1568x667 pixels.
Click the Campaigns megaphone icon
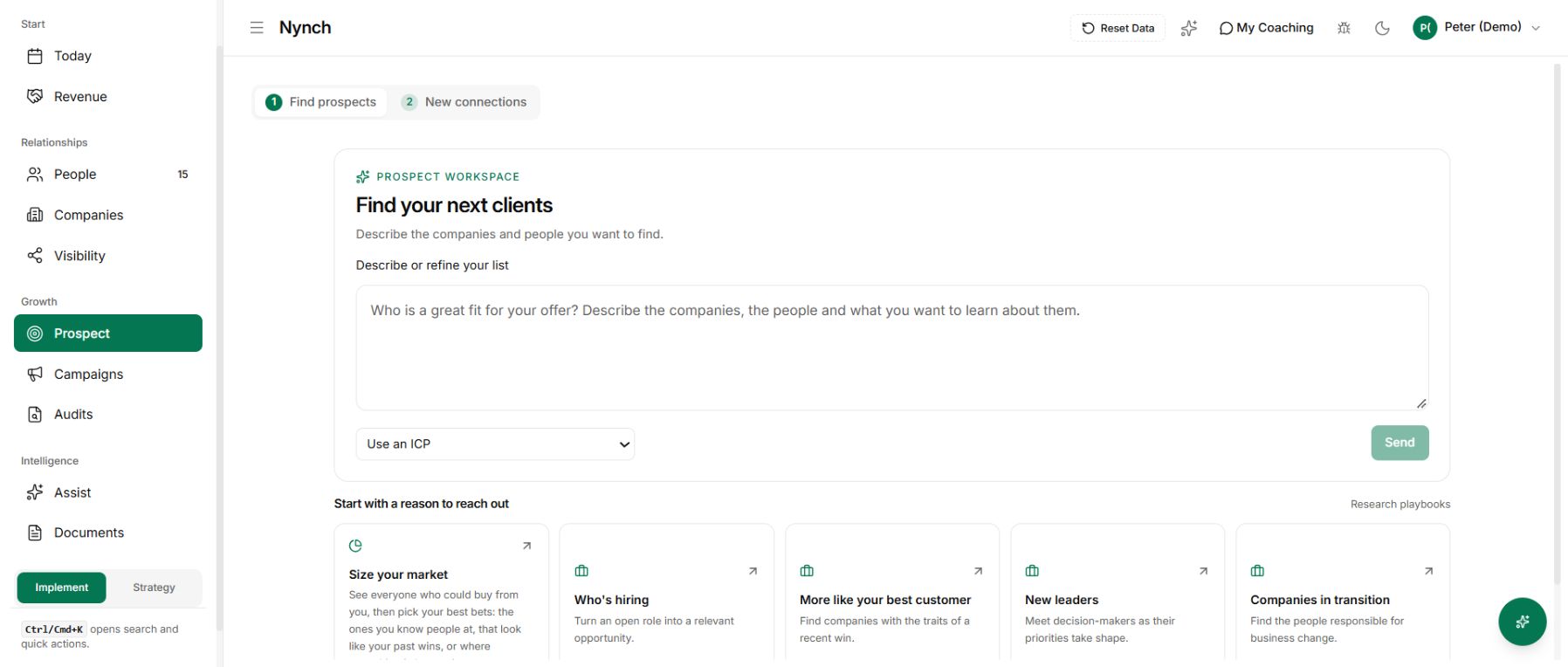(35, 374)
